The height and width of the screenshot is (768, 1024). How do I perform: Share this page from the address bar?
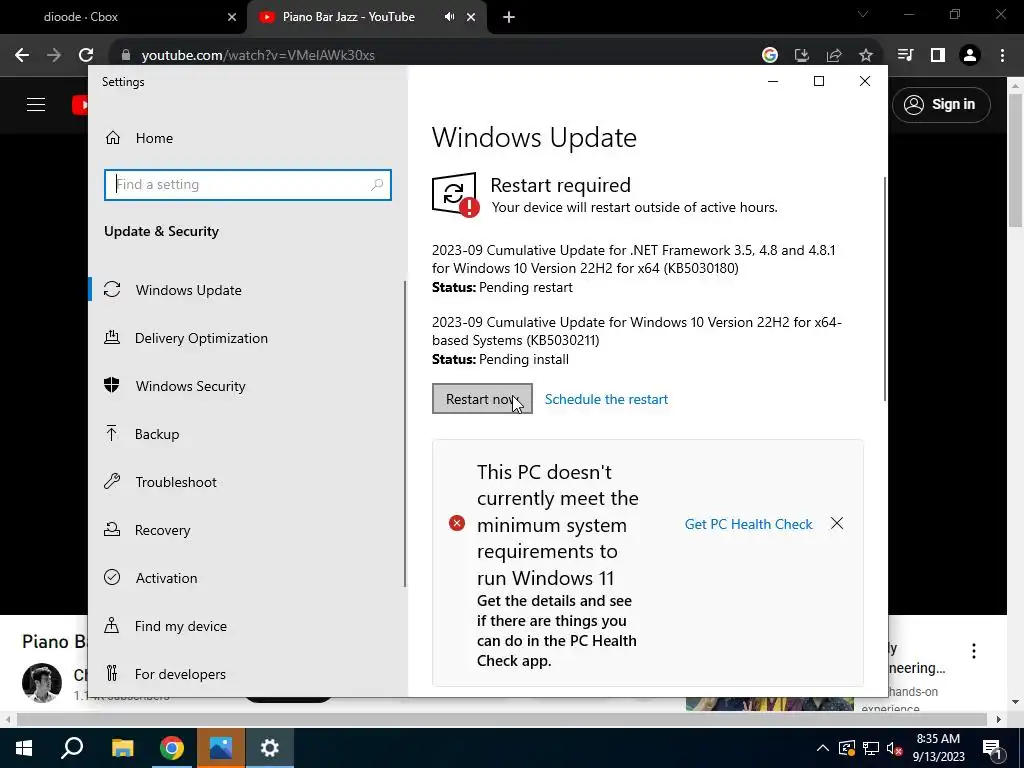pyautogui.click(x=834, y=56)
